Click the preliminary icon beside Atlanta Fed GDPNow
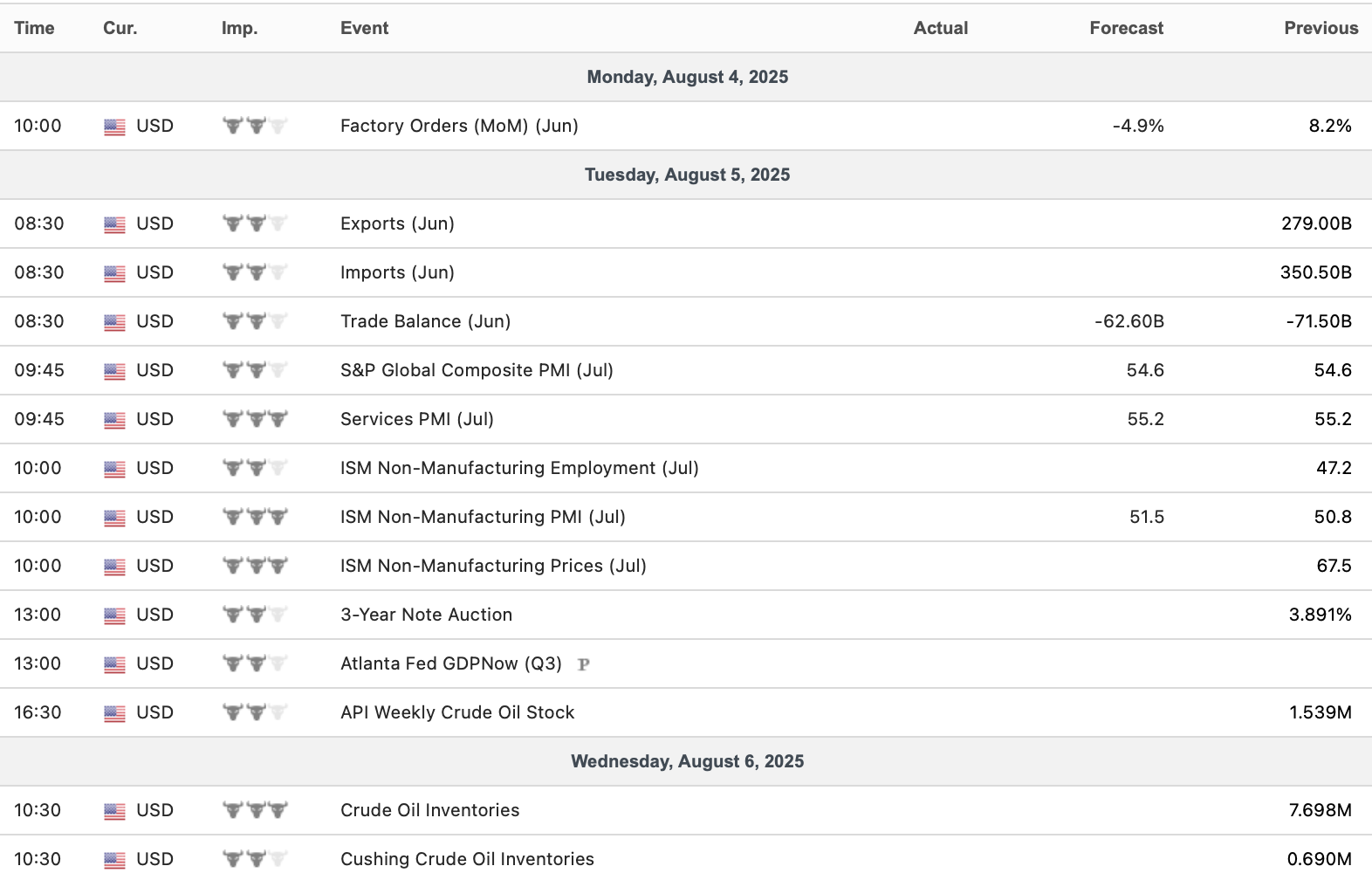 pyautogui.click(x=584, y=664)
